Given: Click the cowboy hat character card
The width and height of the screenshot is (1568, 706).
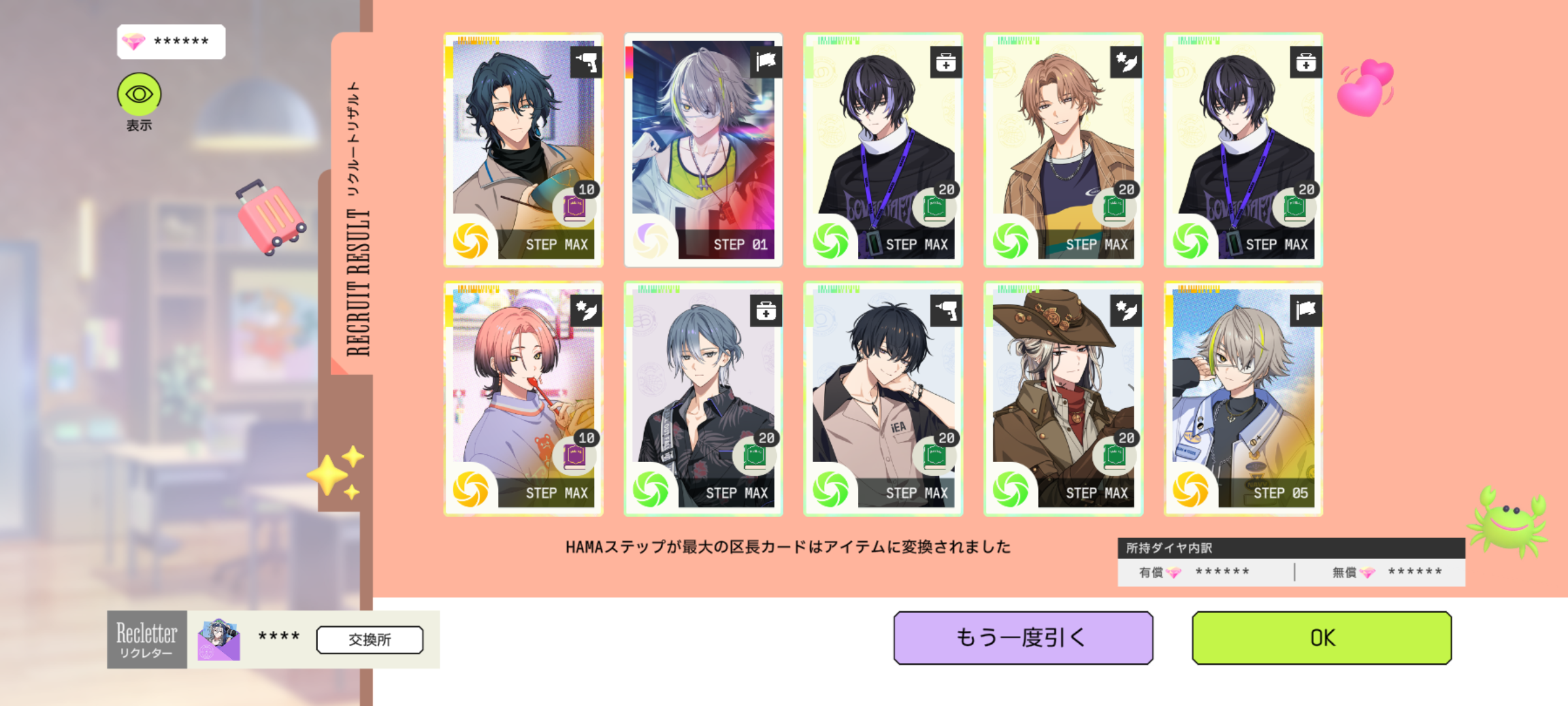Looking at the screenshot, I should click(x=1064, y=399).
